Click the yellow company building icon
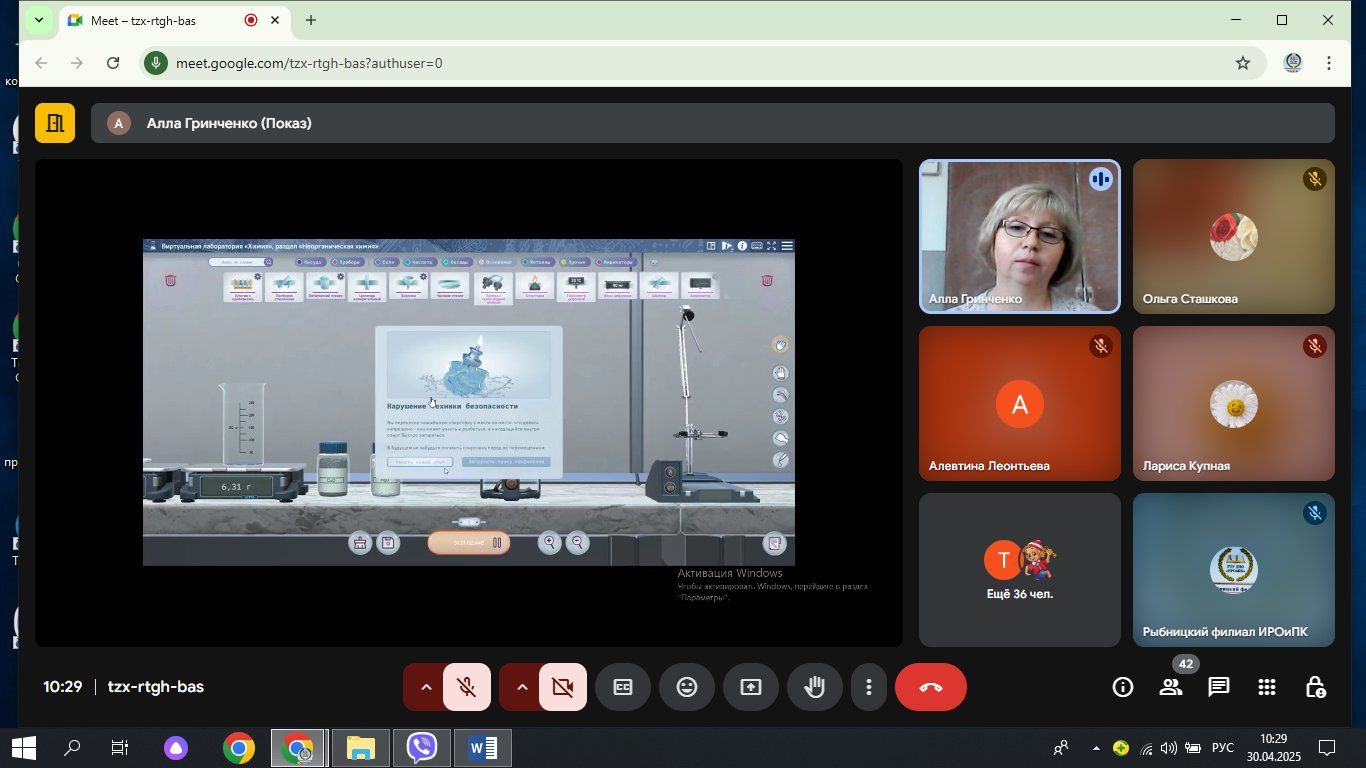This screenshot has width=1366, height=768. point(55,123)
